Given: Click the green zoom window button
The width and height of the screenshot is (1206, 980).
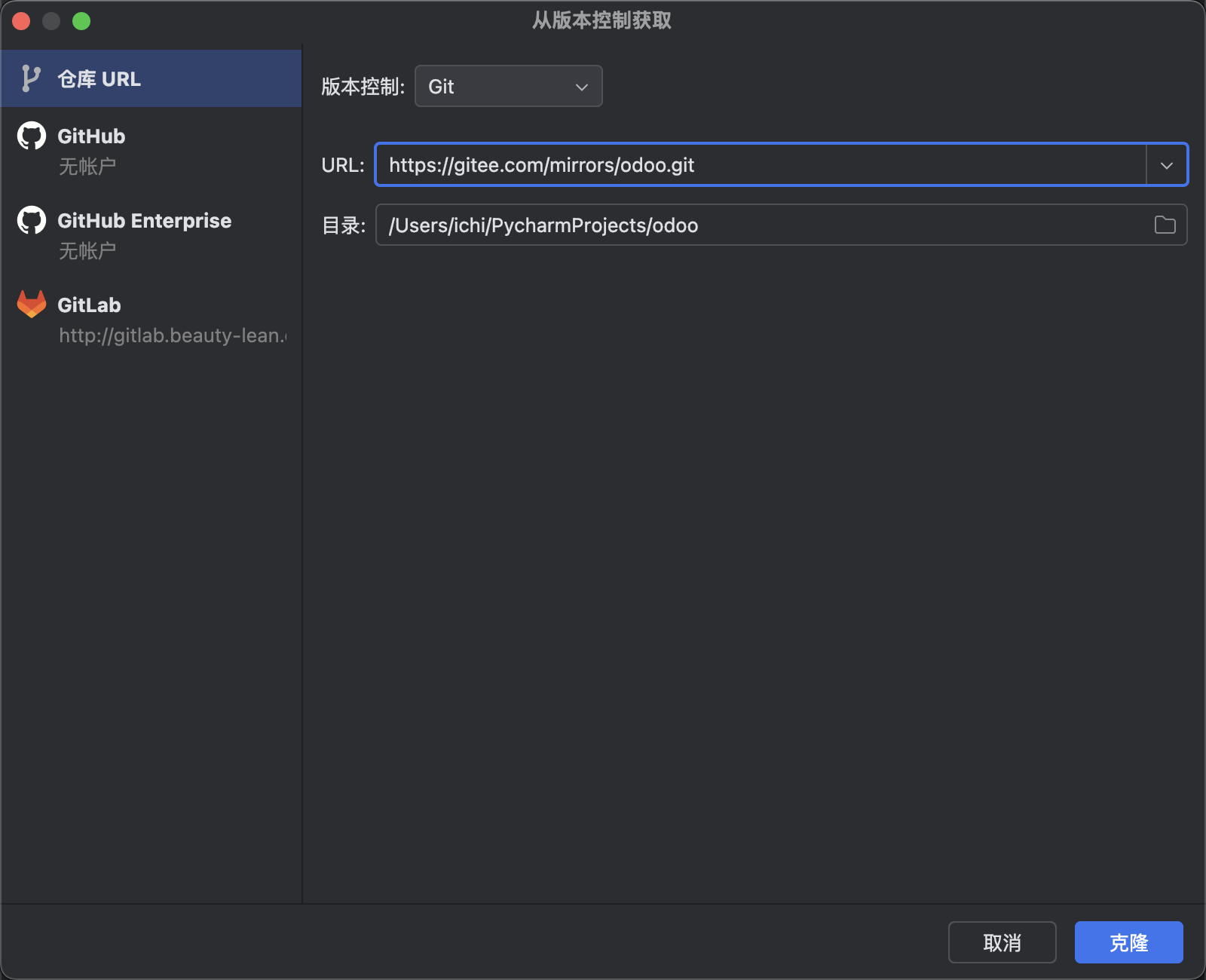Looking at the screenshot, I should (x=81, y=21).
